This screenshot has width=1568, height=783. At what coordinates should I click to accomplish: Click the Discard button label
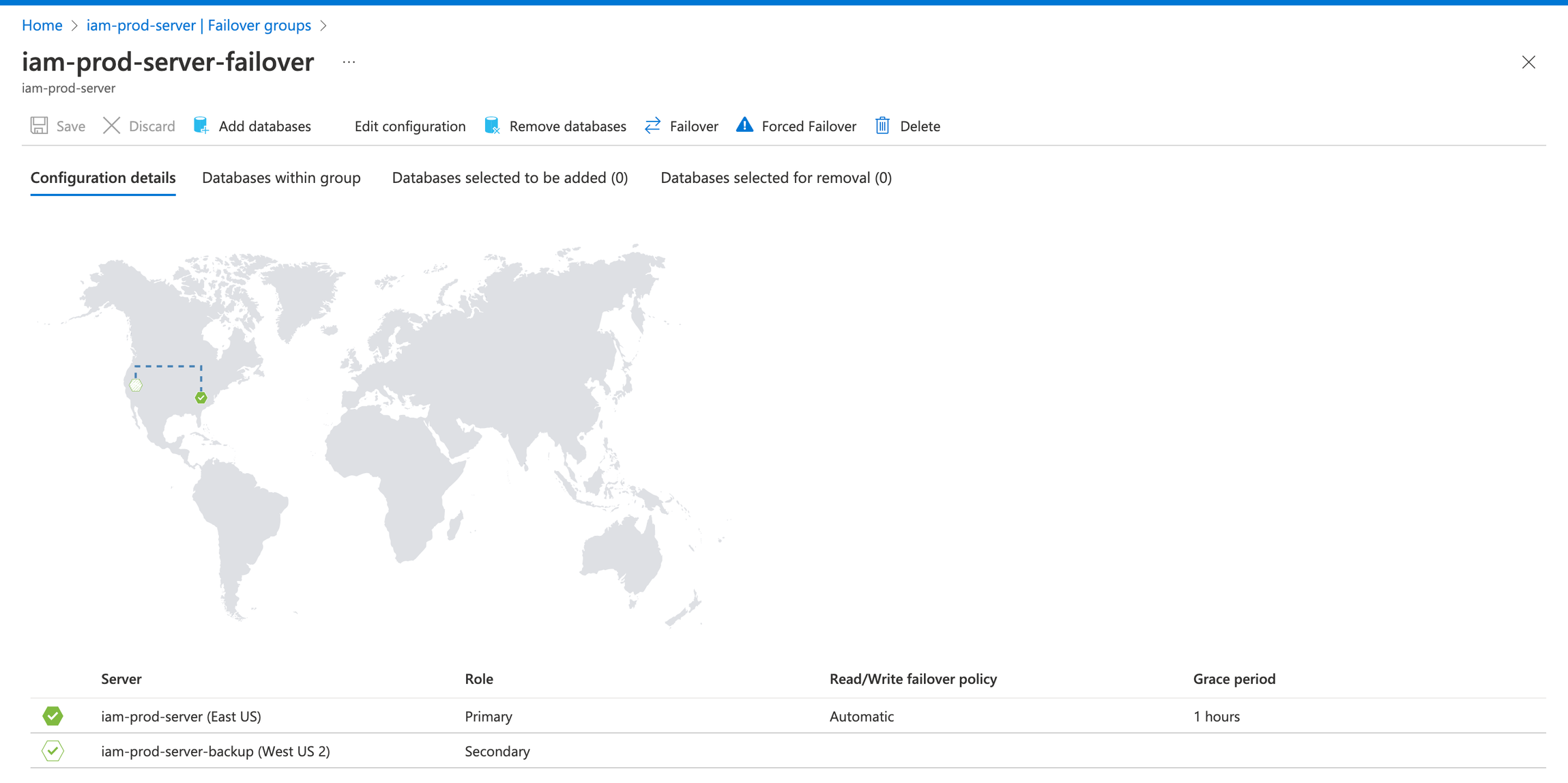point(151,126)
